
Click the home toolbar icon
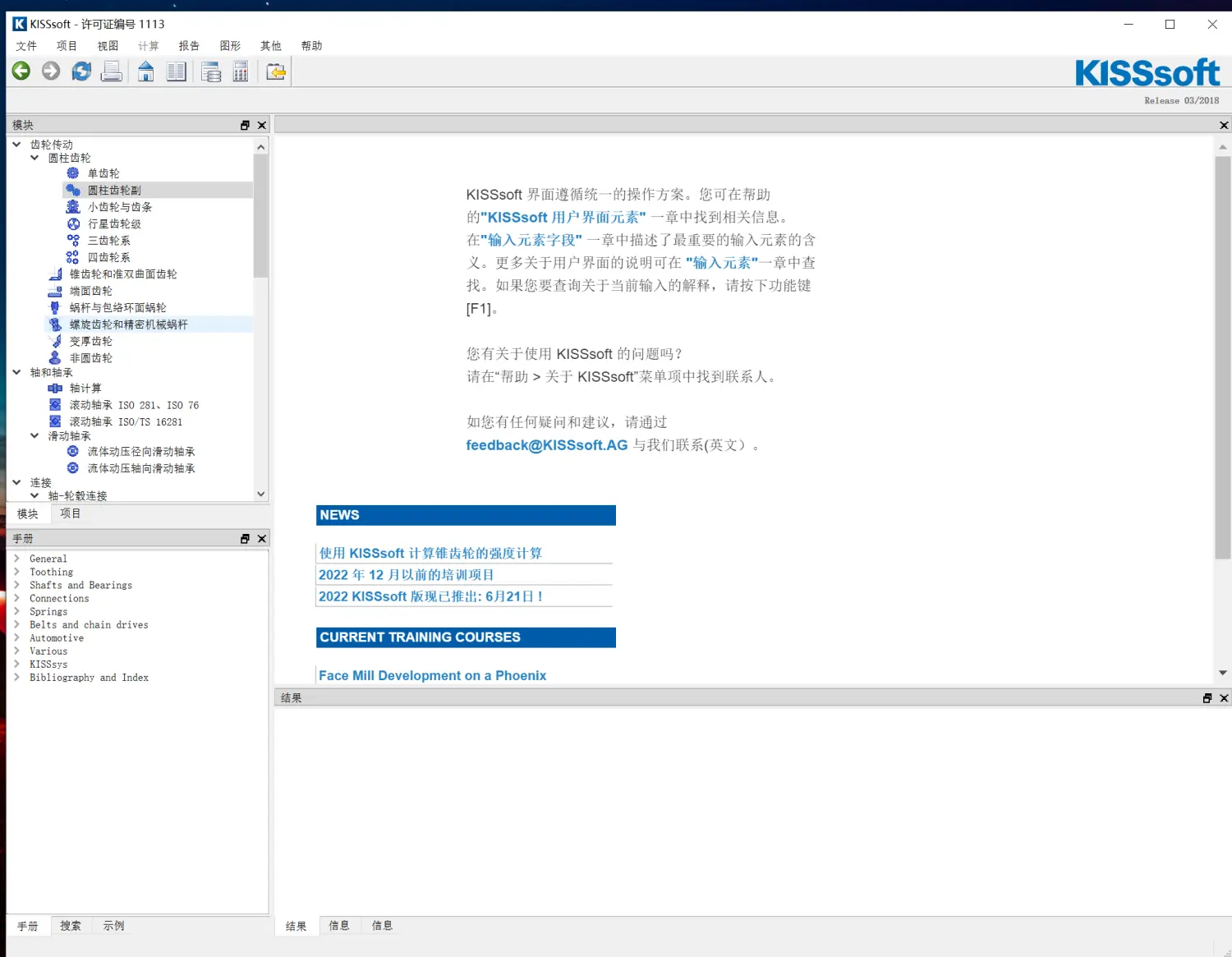[x=146, y=71]
